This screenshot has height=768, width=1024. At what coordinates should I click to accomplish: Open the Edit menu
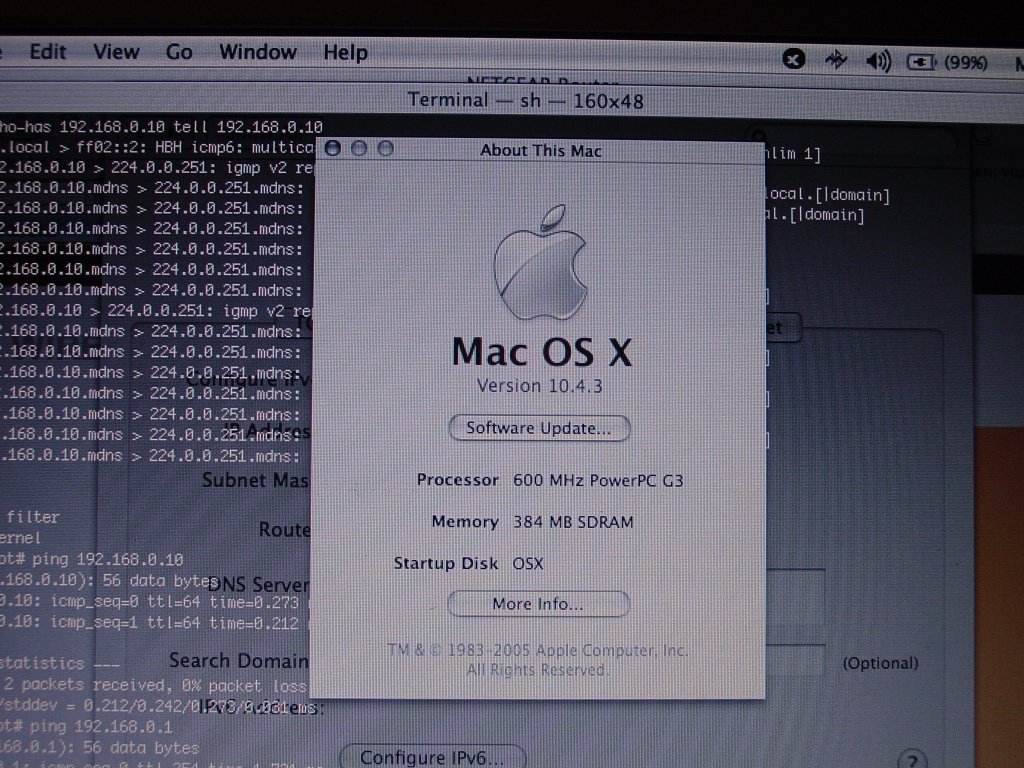click(48, 52)
